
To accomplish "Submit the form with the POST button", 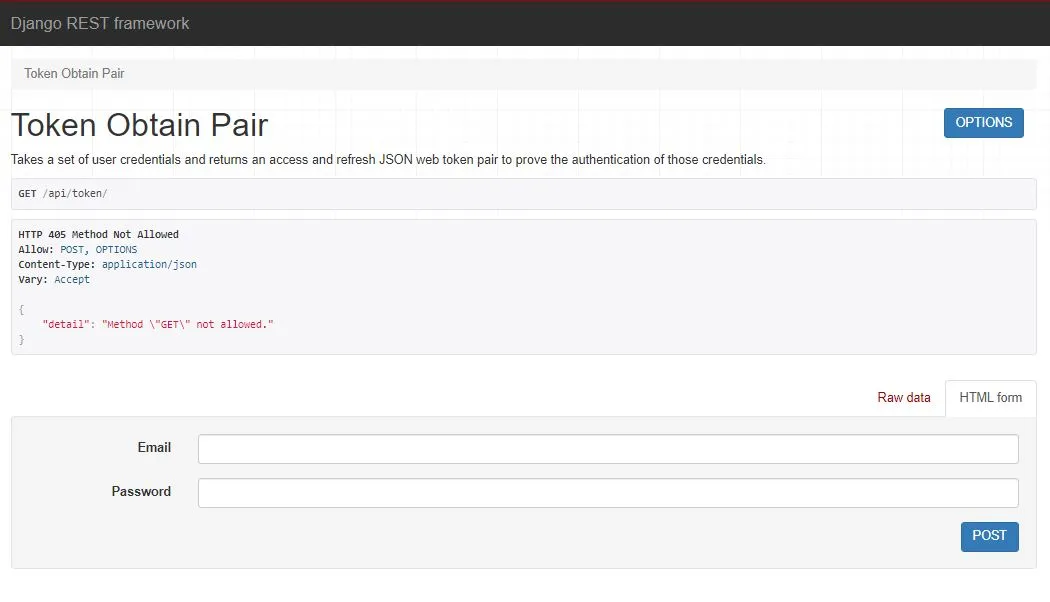I will click(x=990, y=536).
